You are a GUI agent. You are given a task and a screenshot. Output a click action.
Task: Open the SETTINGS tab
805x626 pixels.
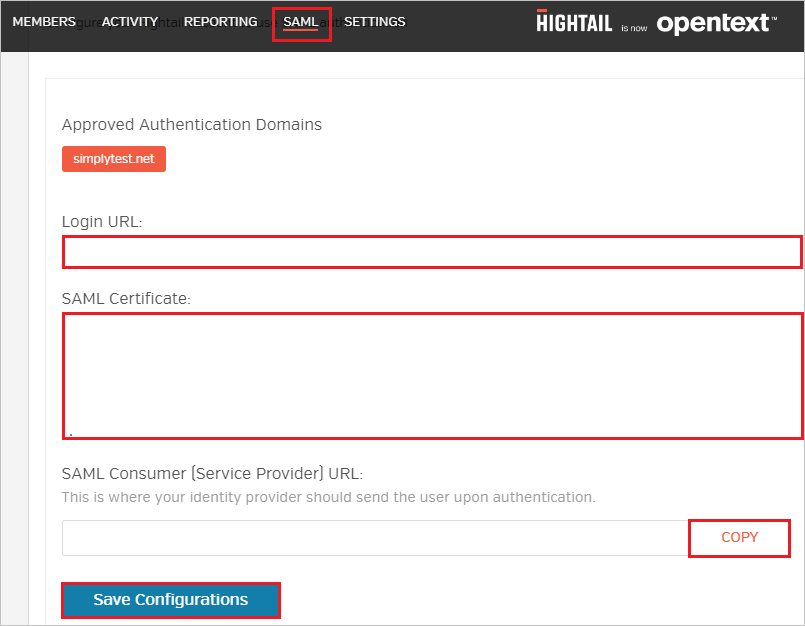(x=374, y=21)
